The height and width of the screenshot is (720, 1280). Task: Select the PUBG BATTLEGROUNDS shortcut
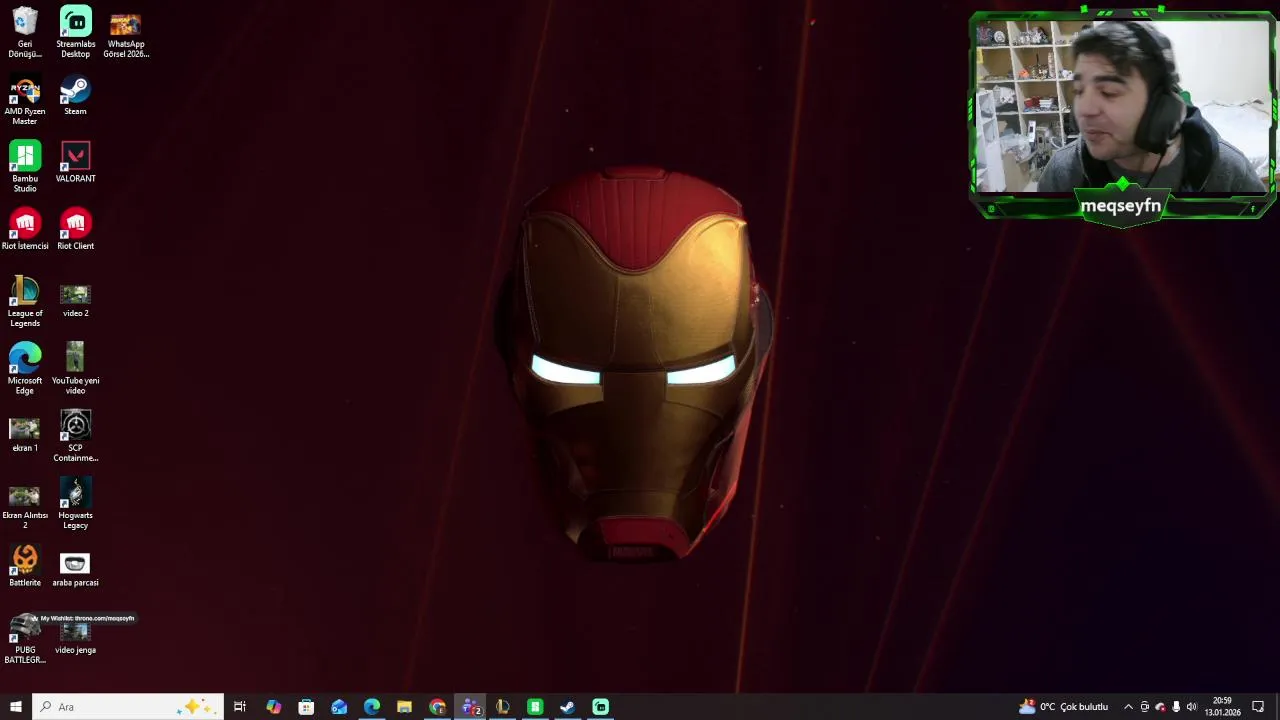[25, 638]
